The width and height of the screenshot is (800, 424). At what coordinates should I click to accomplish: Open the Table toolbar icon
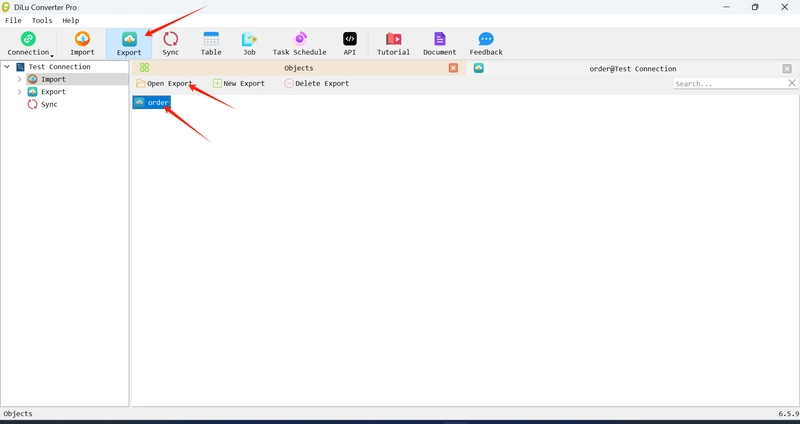[211, 43]
